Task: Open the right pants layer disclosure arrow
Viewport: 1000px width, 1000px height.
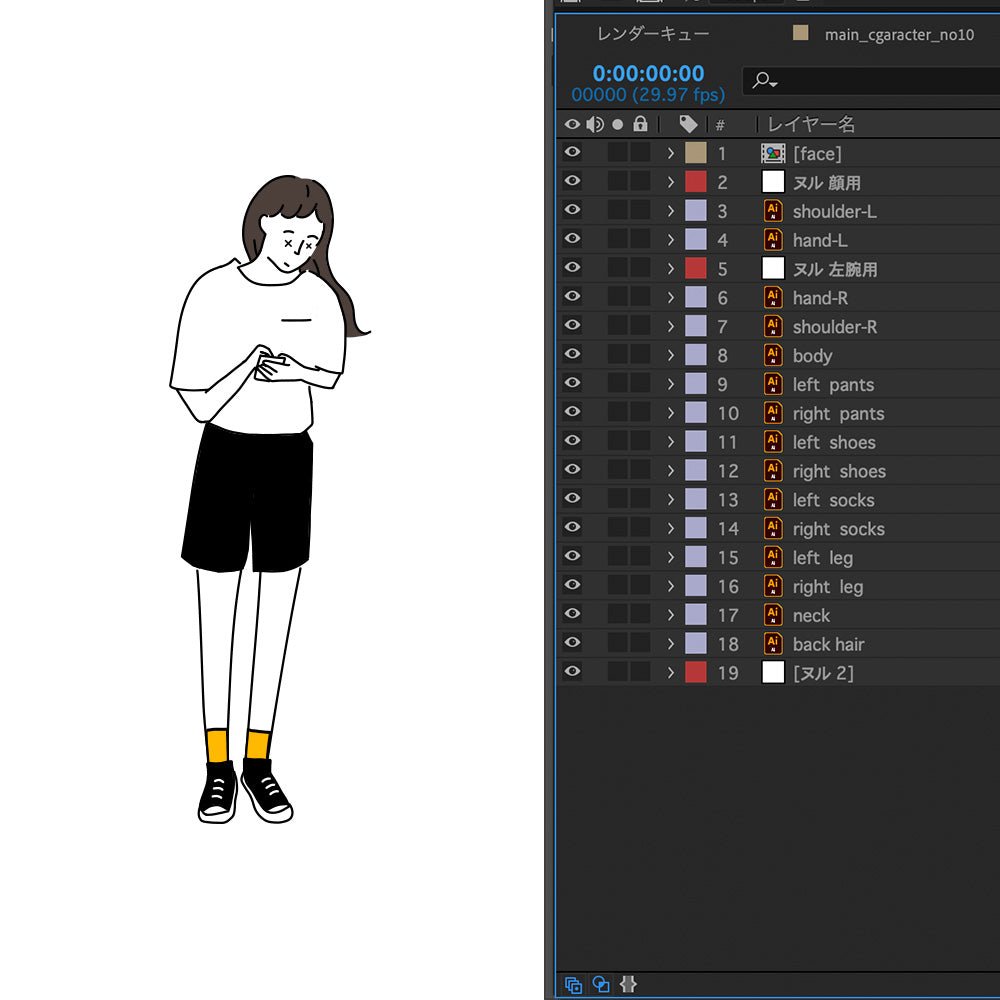Action: [x=671, y=413]
